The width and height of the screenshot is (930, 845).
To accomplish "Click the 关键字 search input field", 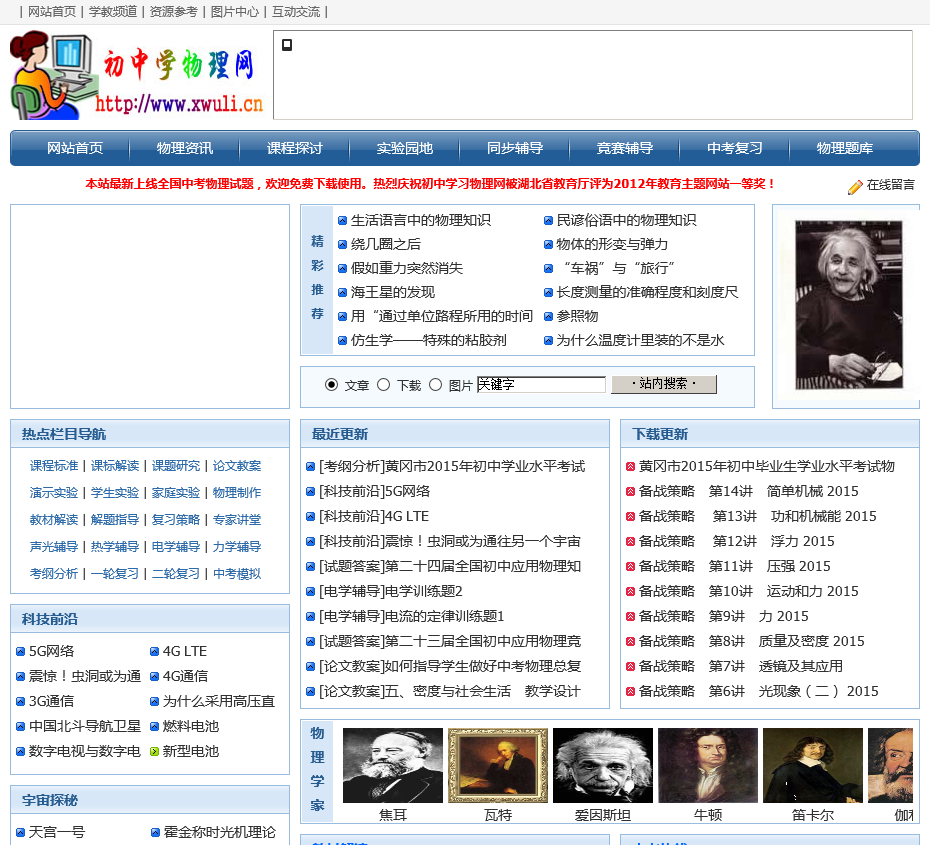I will pyautogui.click(x=541, y=384).
